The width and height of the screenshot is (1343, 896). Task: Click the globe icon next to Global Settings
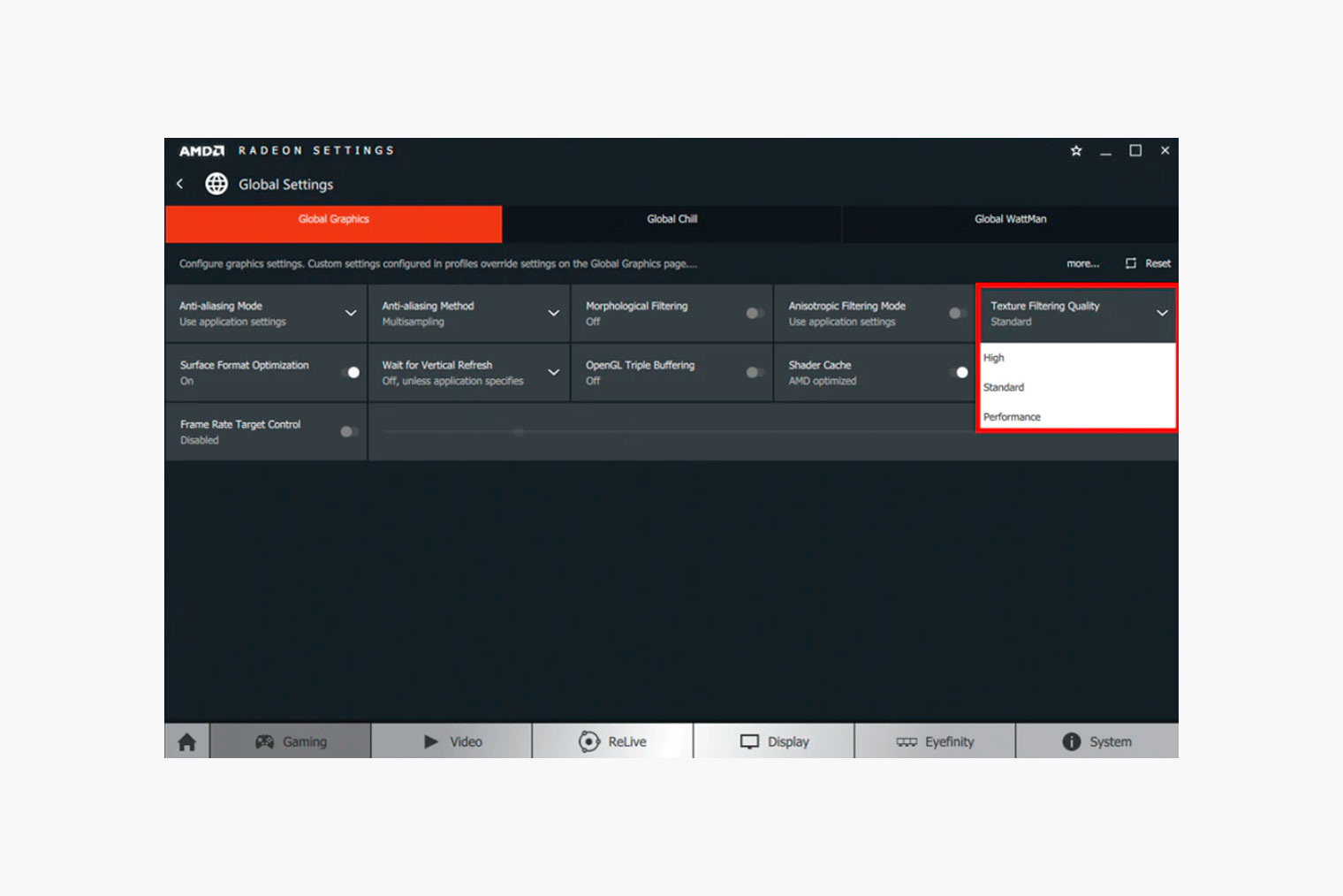click(x=216, y=184)
